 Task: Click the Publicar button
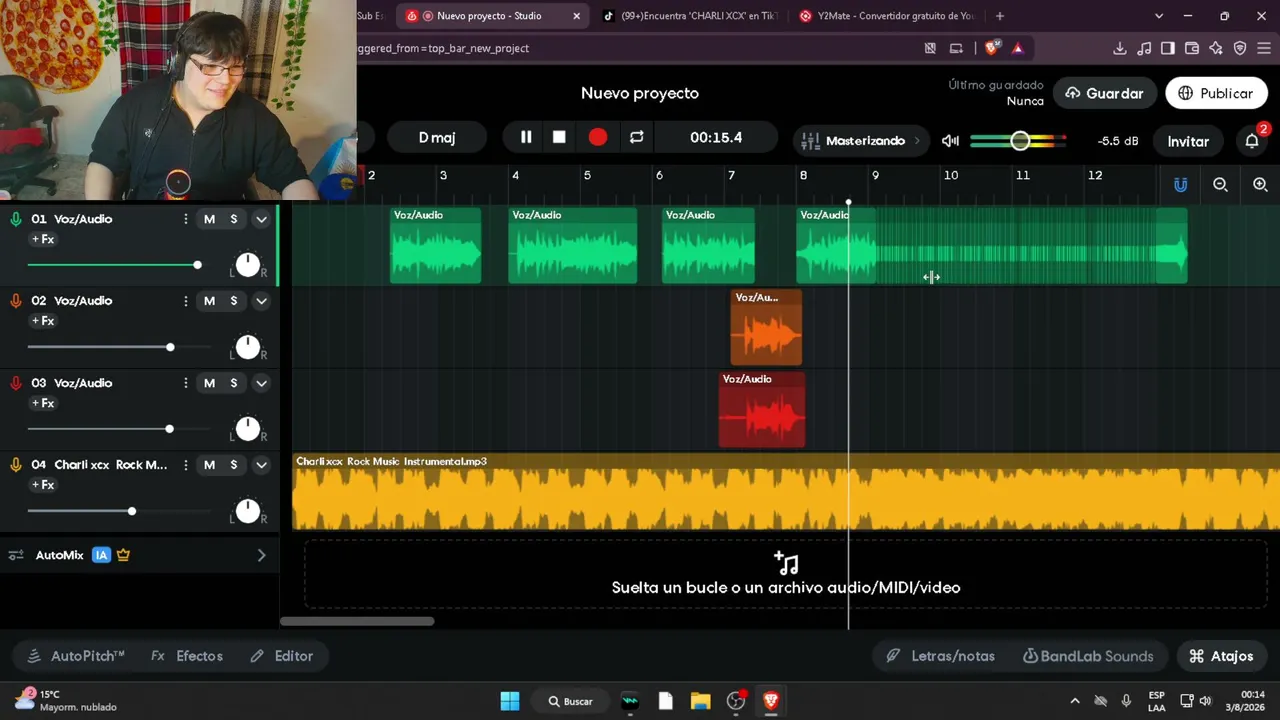(1216, 93)
